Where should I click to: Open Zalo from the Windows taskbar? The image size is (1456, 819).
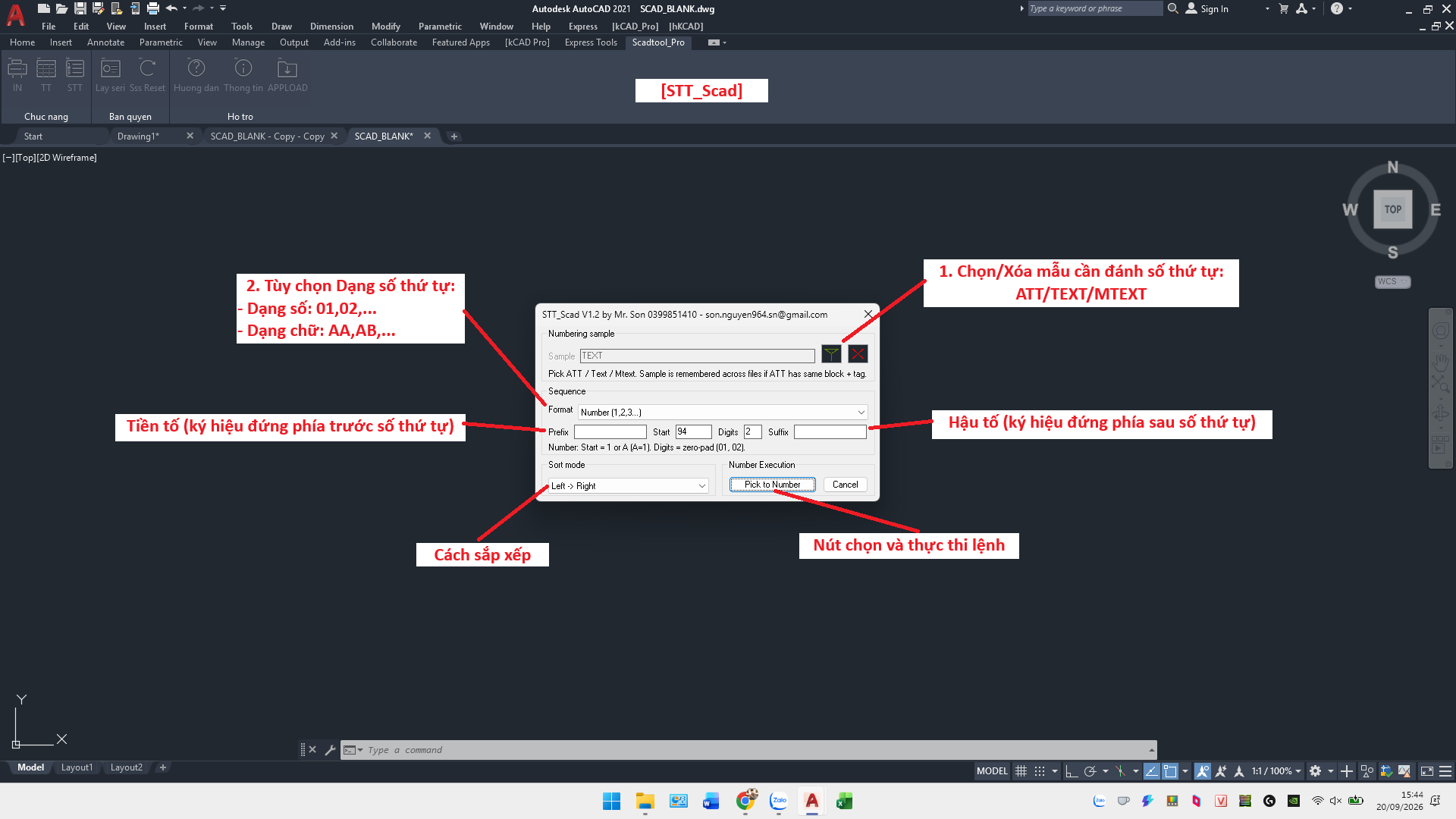point(779,801)
